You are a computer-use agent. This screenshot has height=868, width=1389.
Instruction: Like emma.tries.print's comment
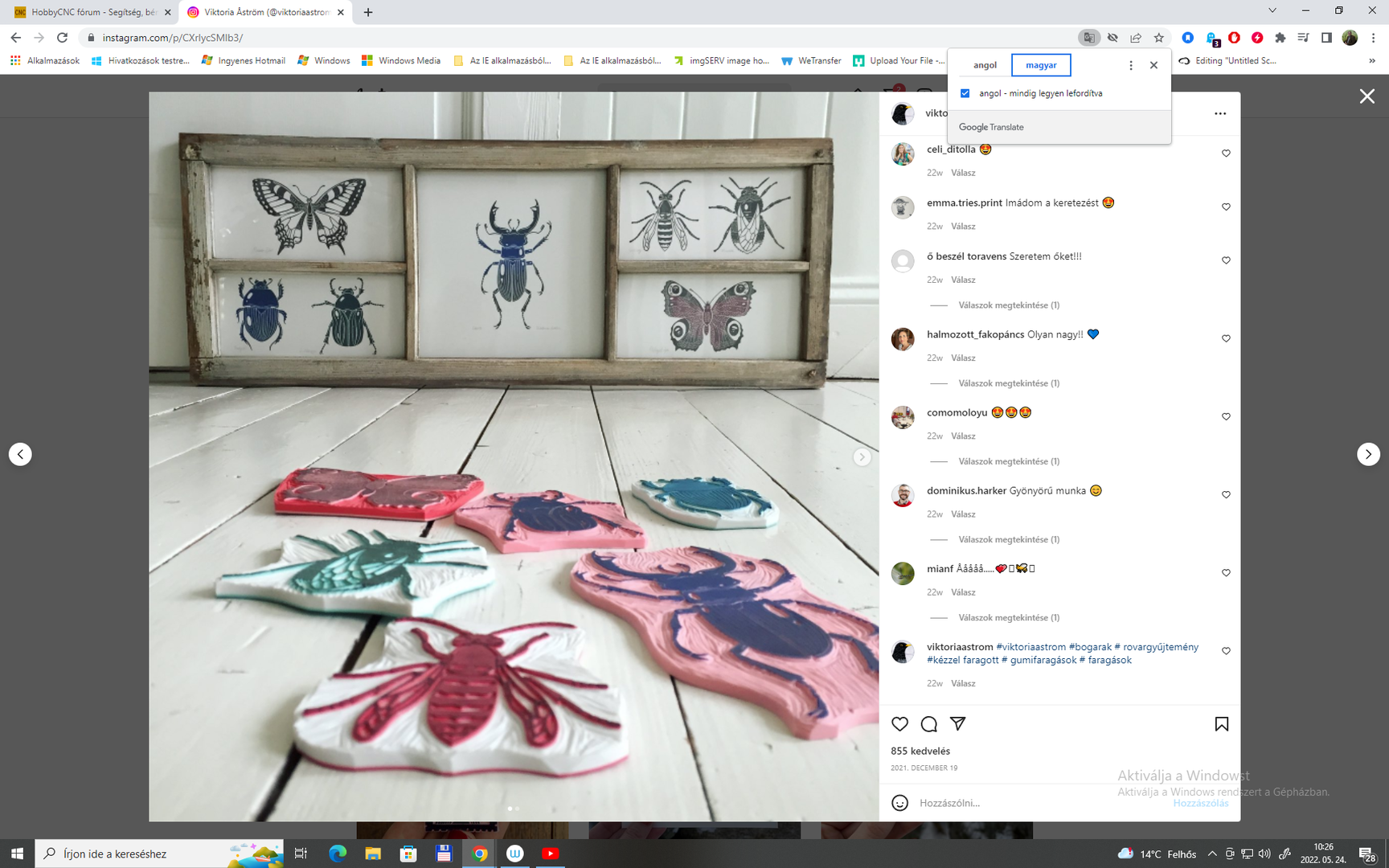1226,207
